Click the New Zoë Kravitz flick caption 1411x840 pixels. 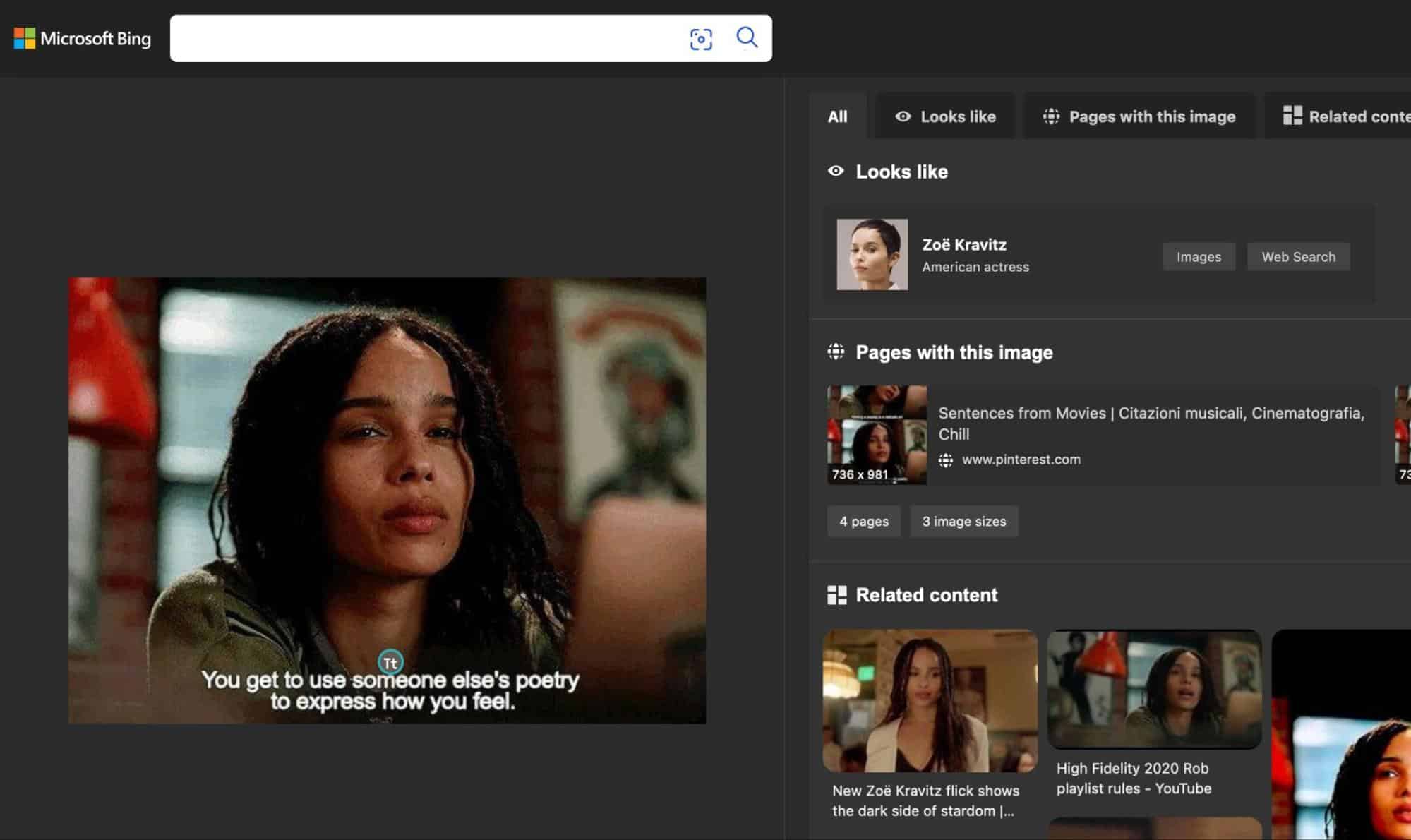coord(925,800)
